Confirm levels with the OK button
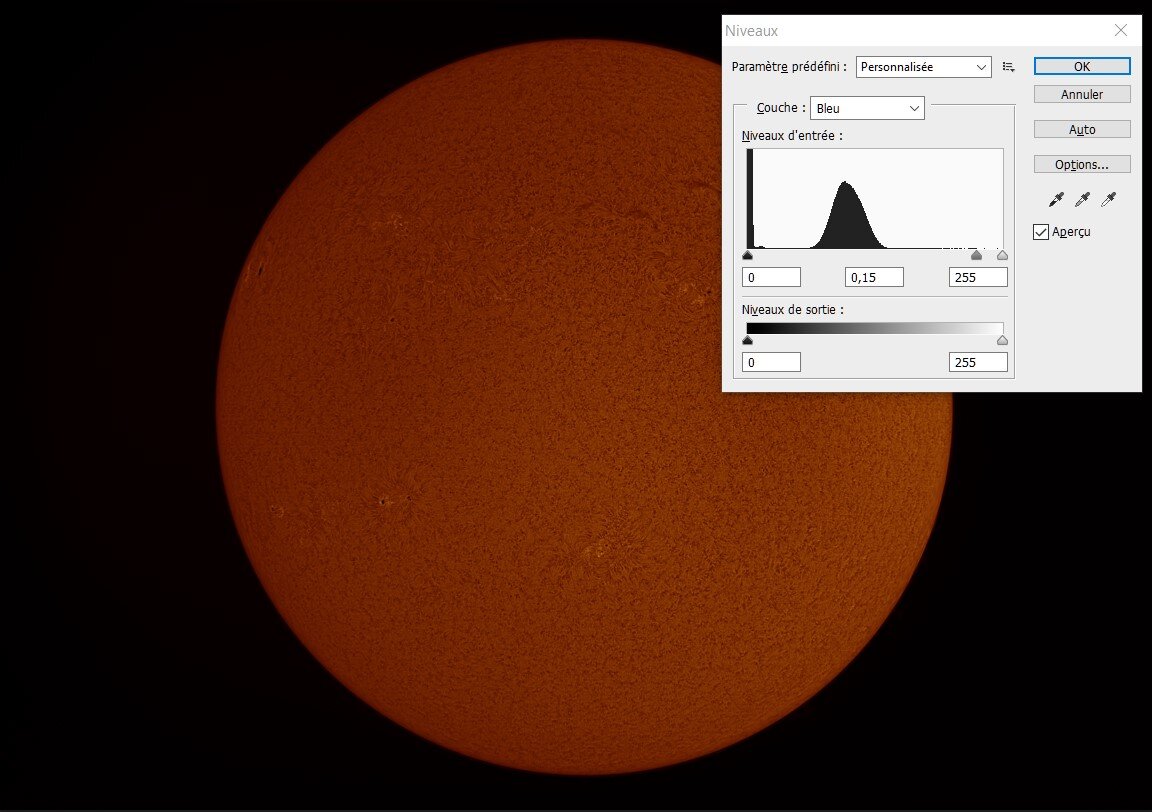The image size is (1152, 812). click(x=1081, y=66)
